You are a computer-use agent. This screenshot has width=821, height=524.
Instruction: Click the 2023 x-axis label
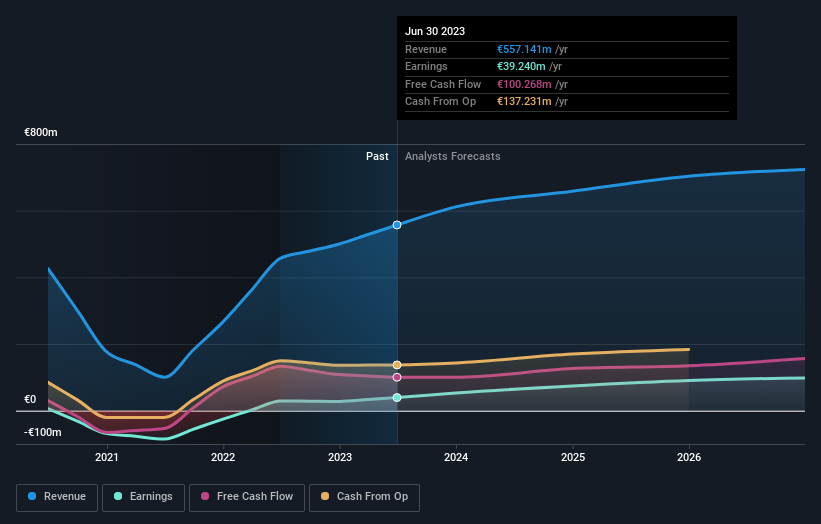(340, 457)
